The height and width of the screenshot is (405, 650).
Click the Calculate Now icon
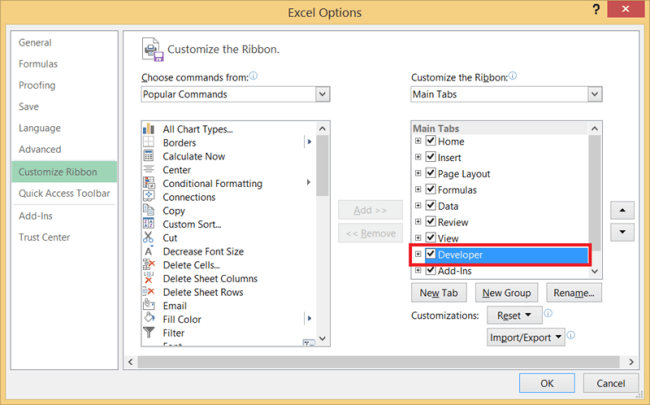149,157
